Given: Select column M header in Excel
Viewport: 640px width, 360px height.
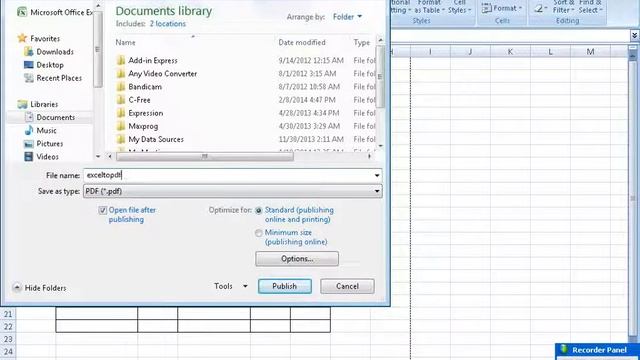Looking at the screenshot, I should point(590,52).
